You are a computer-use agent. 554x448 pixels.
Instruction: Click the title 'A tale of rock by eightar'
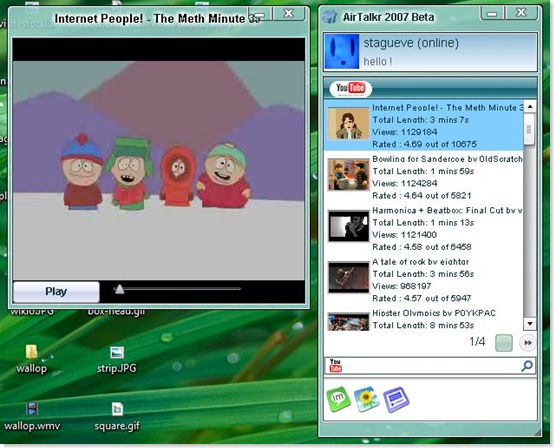click(x=420, y=262)
